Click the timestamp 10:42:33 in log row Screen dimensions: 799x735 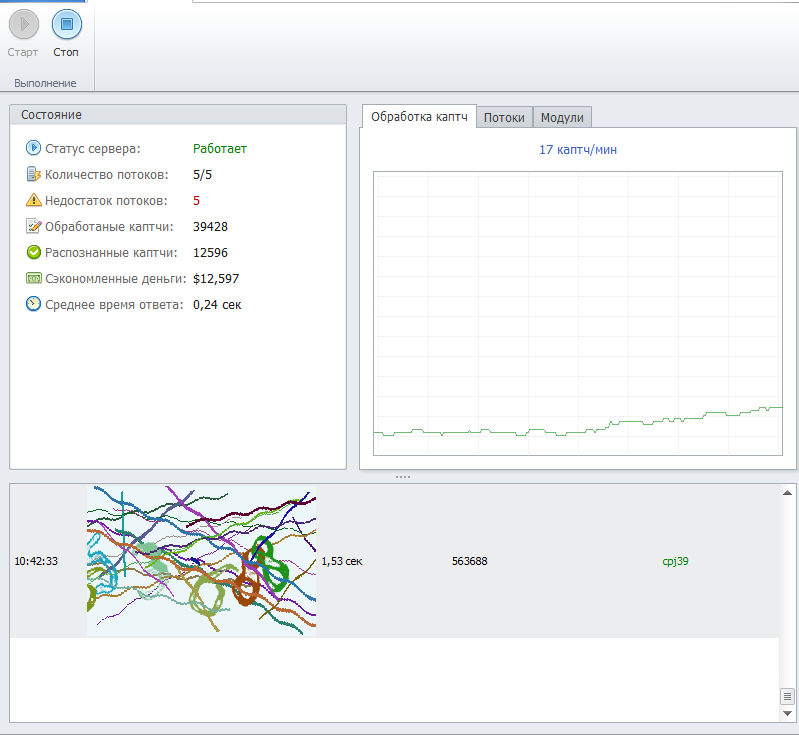point(36,561)
